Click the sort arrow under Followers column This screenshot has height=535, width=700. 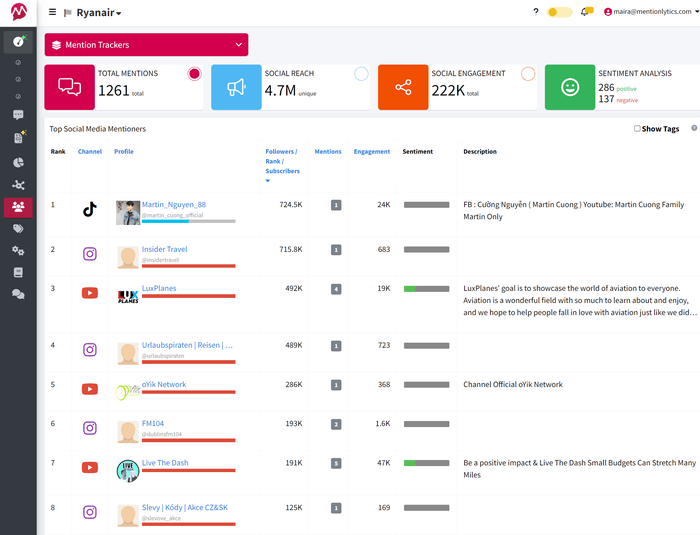(x=268, y=181)
